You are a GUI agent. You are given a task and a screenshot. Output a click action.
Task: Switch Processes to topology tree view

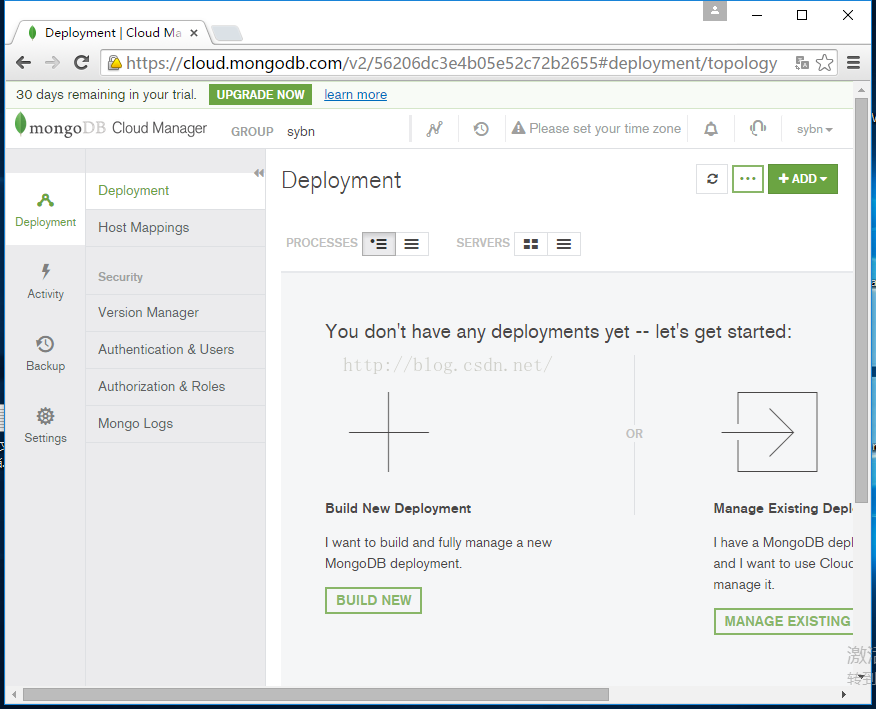pos(379,244)
